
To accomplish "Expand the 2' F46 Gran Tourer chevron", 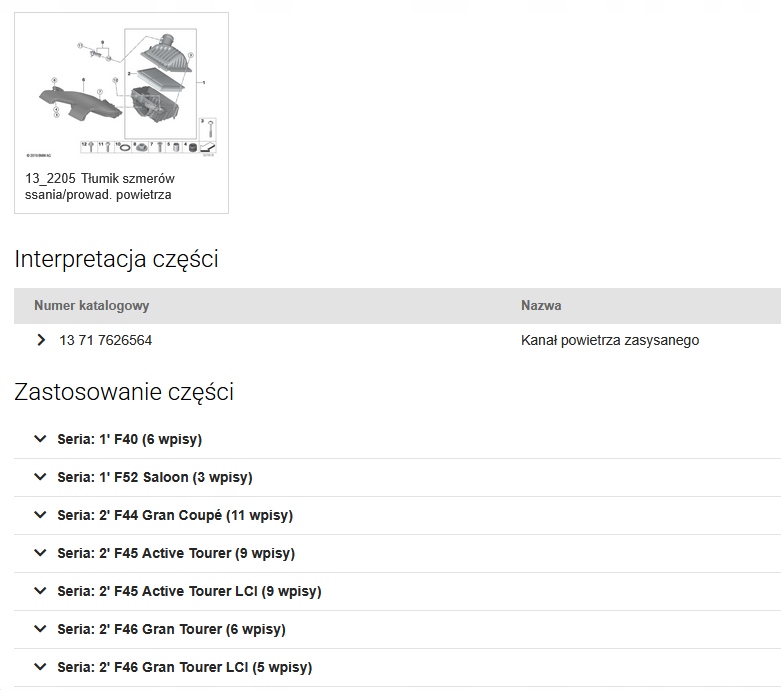I will tap(40, 629).
